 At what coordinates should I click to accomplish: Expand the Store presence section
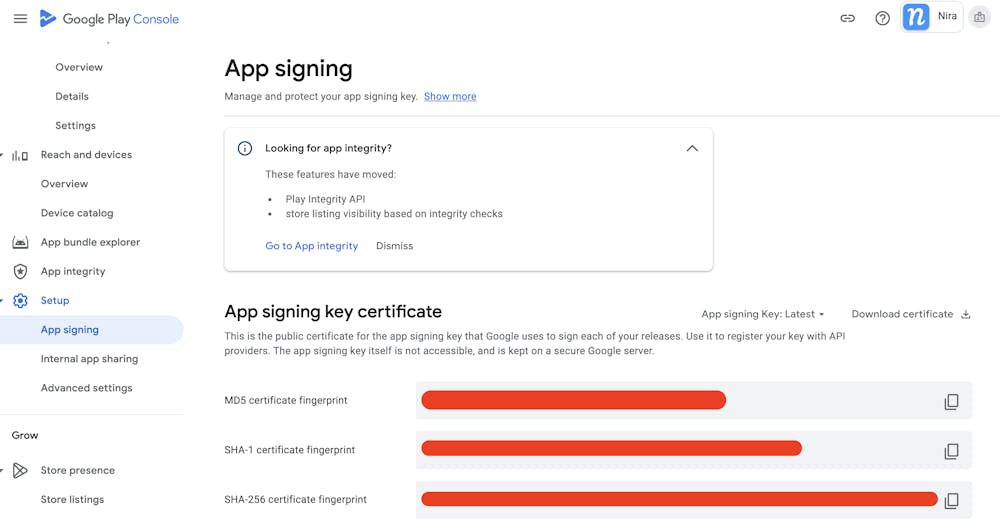tap(3, 470)
